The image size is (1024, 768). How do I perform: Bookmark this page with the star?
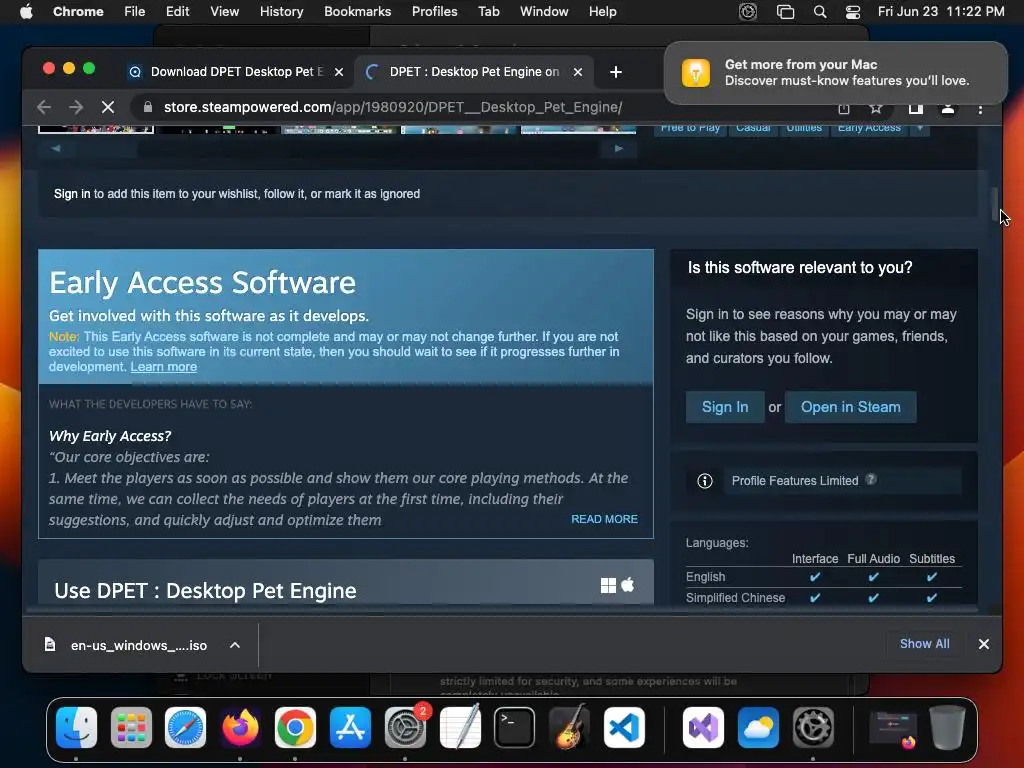point(876,108)
